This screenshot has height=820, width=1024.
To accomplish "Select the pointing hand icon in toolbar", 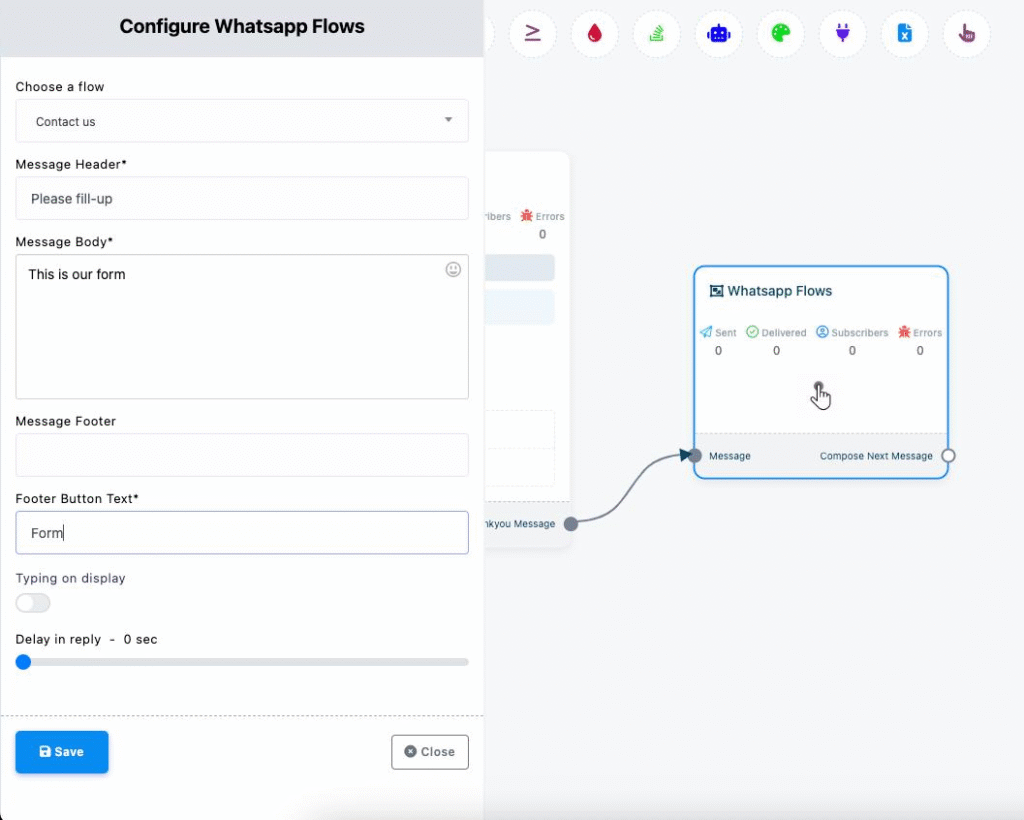I will [x=967, y=33].
